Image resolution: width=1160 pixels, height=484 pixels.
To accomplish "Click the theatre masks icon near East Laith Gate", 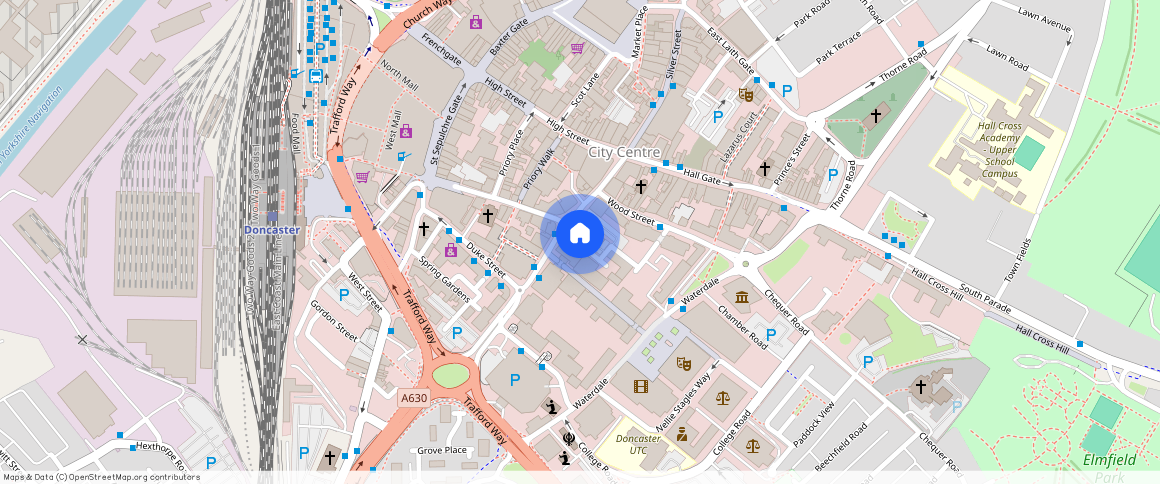I will (744, 95).
